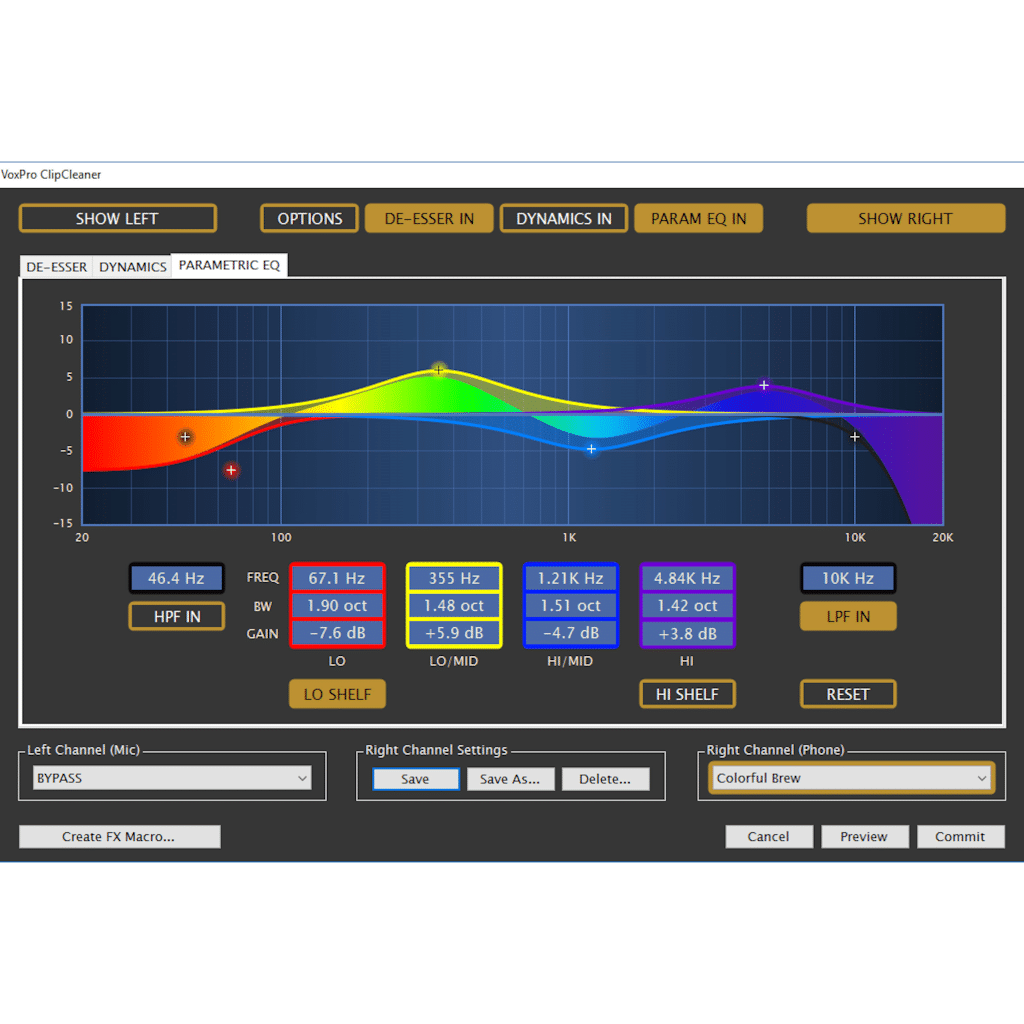The width and height of the screenshot is (1024, 1024).
Task: Click LO/MID bandwidth field 1.48 oct
Action: point(455,605)
